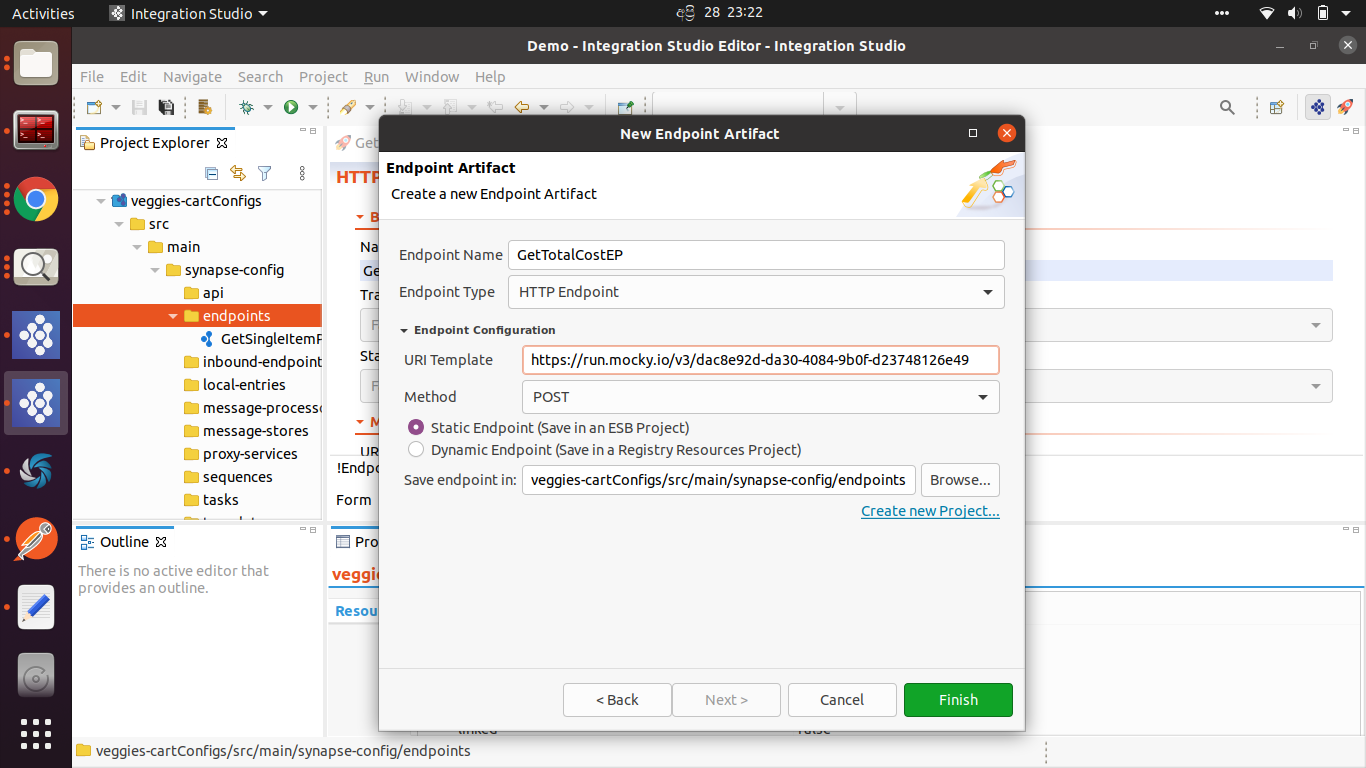Click the New wizard toolbar icon
This screenshot has height=768, width=1366.
(94, 107)
